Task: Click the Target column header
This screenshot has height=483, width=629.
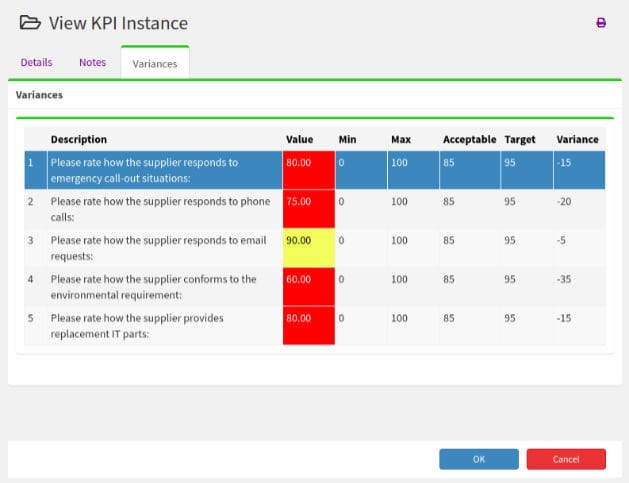Action: tap(520, 139)
